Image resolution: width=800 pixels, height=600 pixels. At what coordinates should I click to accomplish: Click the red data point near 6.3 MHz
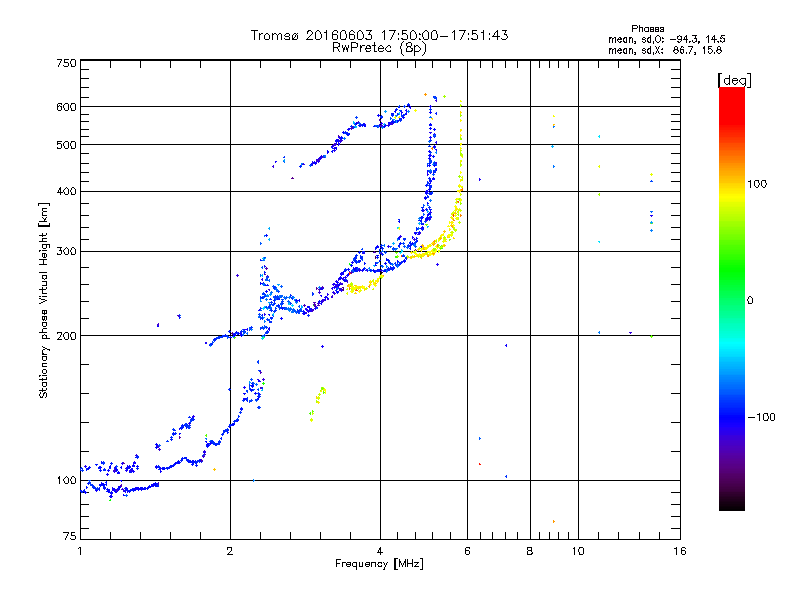[x=480, y=464]
